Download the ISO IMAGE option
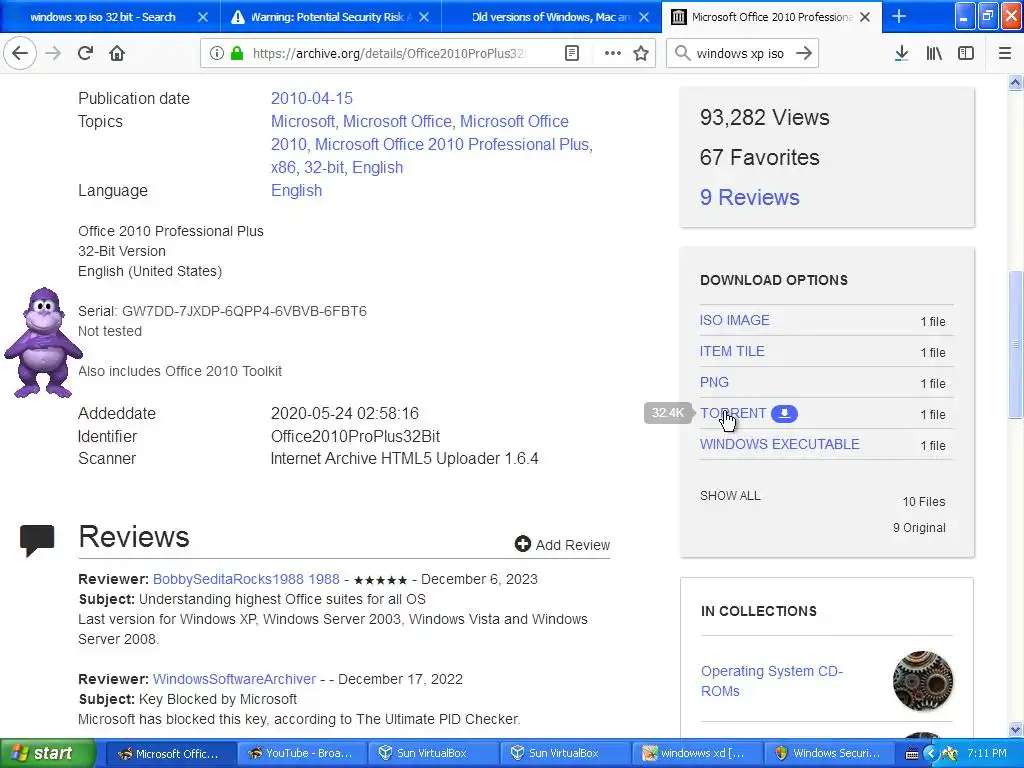 point(735,320)
